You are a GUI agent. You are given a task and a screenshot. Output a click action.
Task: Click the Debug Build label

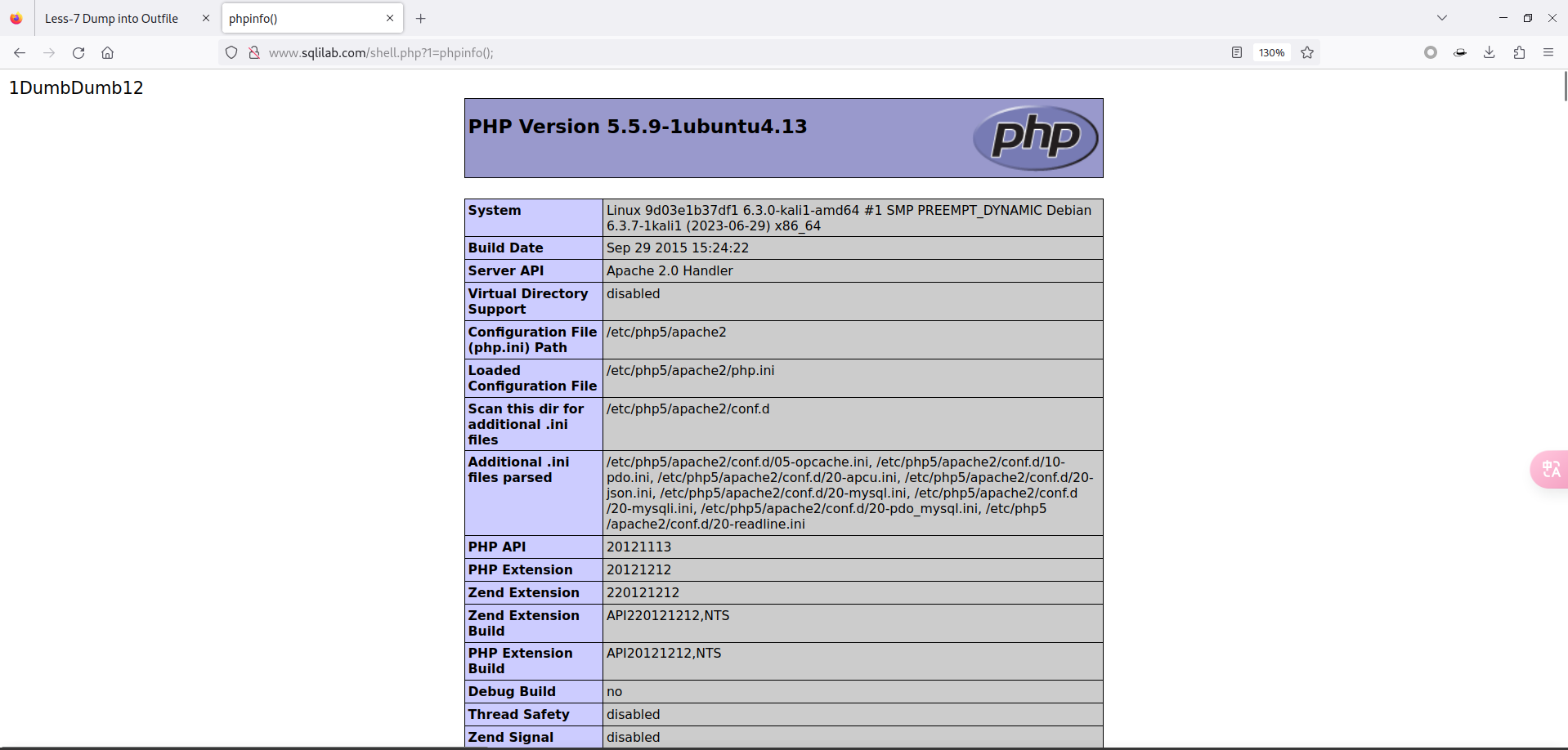pyautogui.click(x=512, y=691)
